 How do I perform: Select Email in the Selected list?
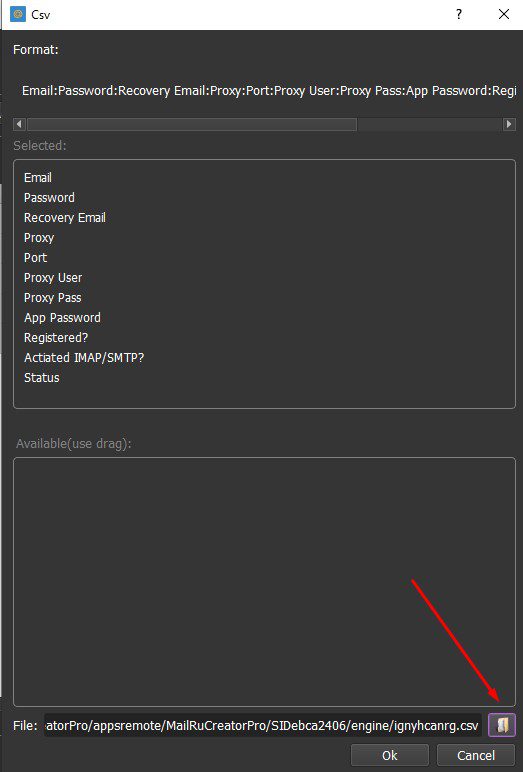tap(38, 178)
